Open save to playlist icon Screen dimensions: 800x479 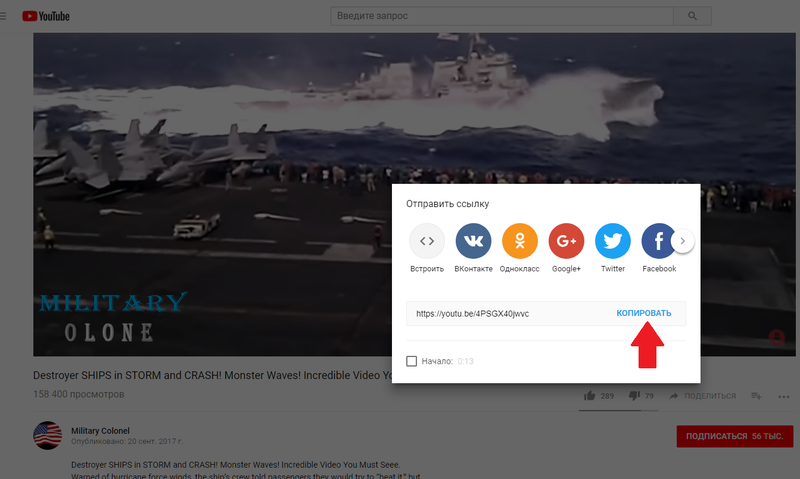point(757,396)
